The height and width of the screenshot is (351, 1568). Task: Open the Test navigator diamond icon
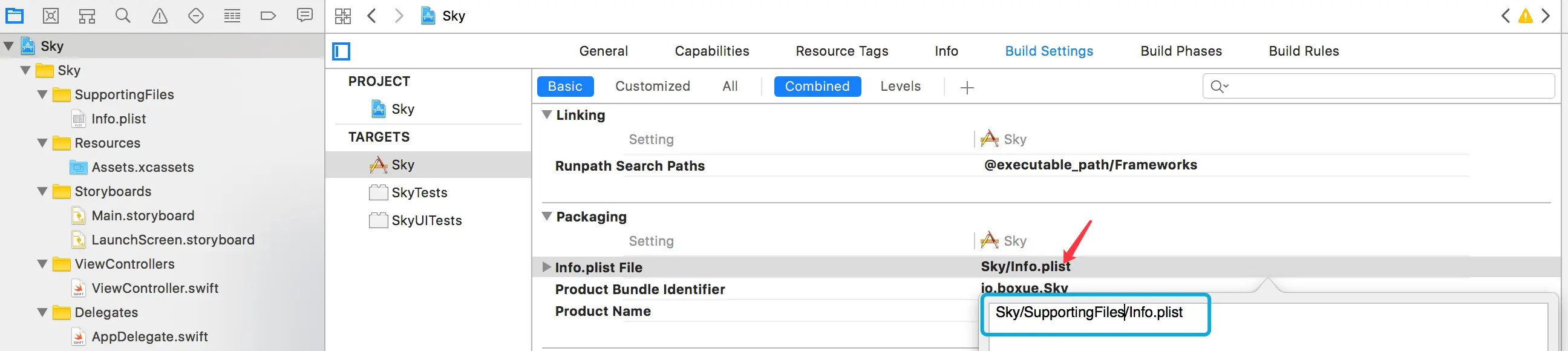coord(196,16)
